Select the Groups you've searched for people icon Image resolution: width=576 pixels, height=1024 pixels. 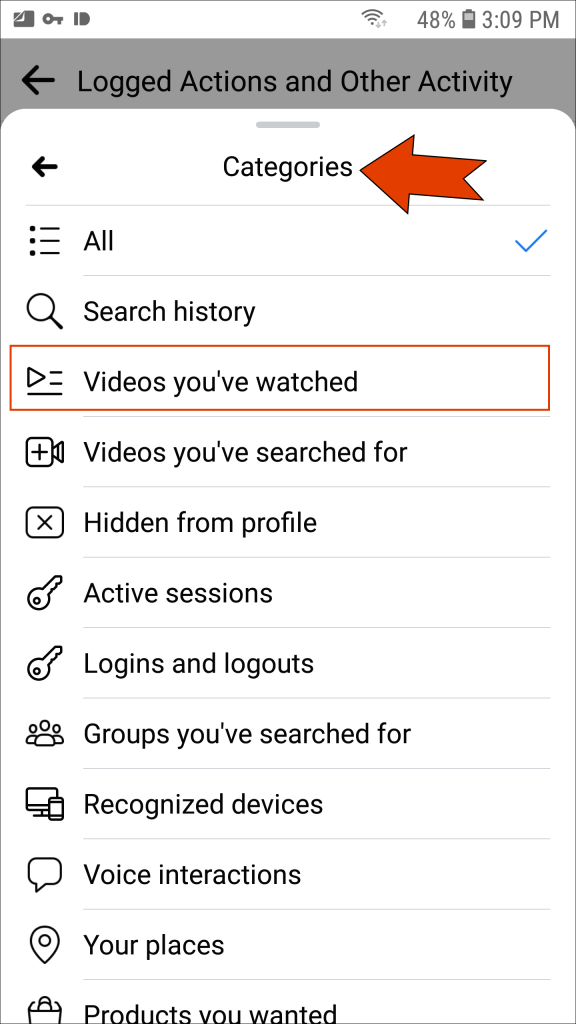click(x=44, y=733)
